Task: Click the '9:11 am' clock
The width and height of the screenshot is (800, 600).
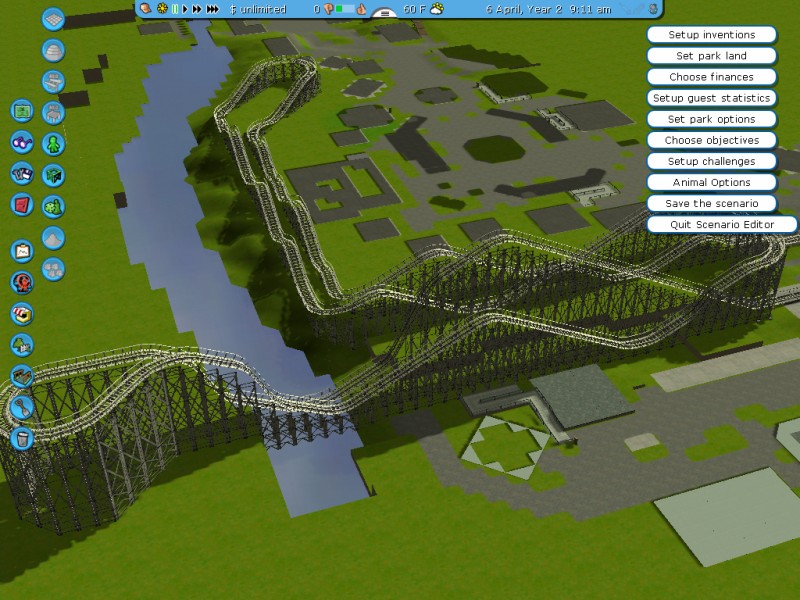Action: point(589,9)
